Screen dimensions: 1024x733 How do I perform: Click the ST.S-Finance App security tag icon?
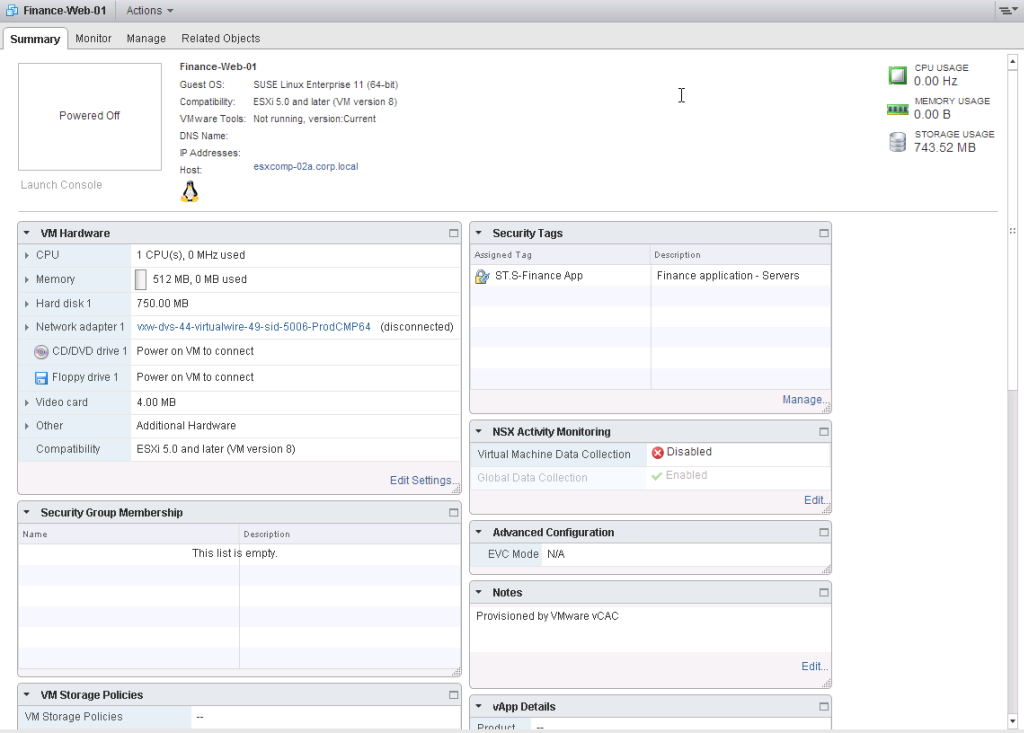[x=482, y=276]
